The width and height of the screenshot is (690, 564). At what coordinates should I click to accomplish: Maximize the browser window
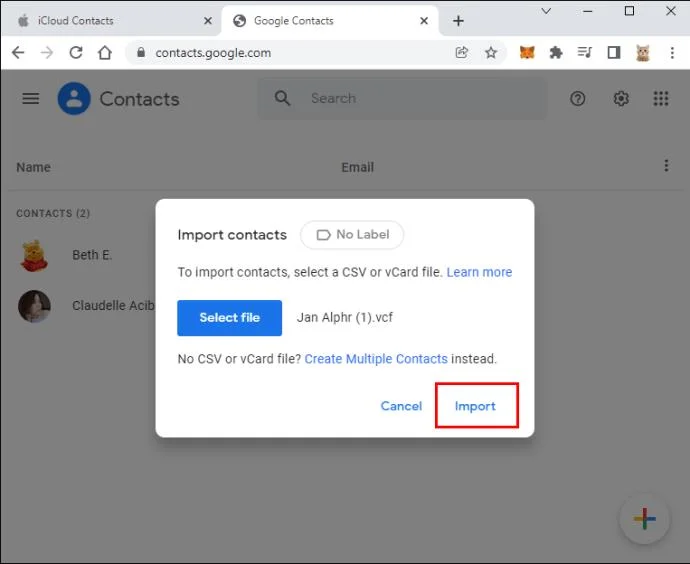click(x=629, y=11)
